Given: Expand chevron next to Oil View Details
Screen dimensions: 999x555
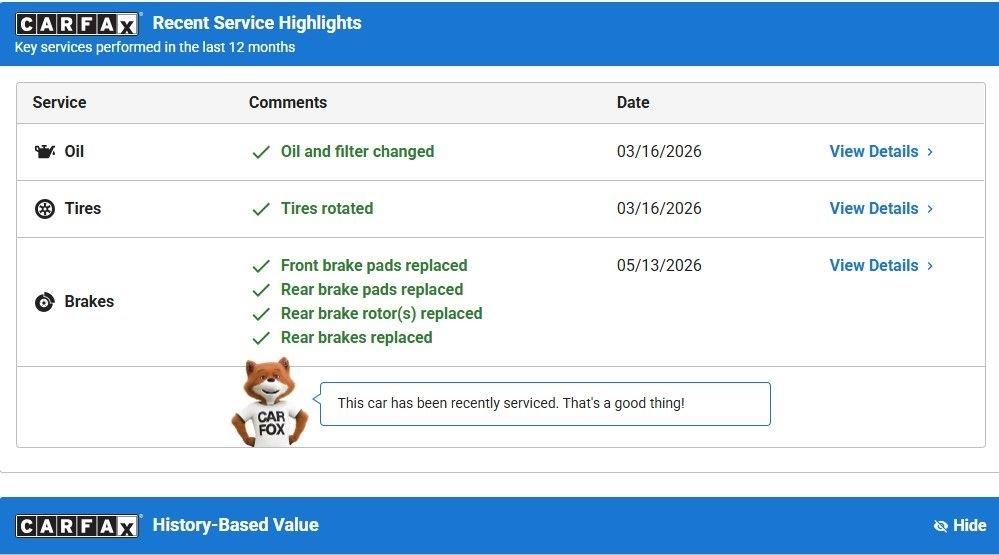Looking at the screenshot, I should coord(930,152).
